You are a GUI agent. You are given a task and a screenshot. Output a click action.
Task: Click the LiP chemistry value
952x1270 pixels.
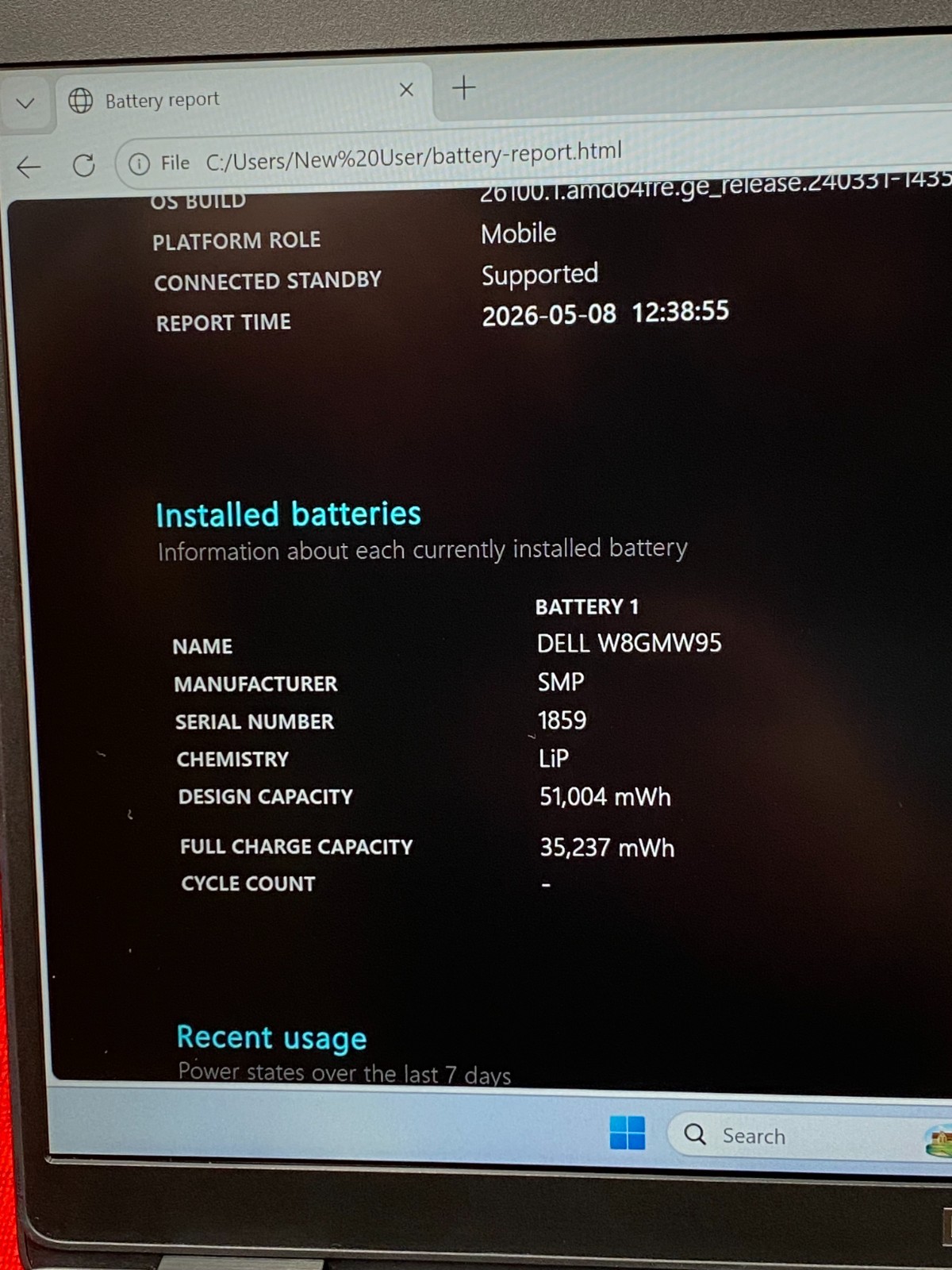(554, 758)
